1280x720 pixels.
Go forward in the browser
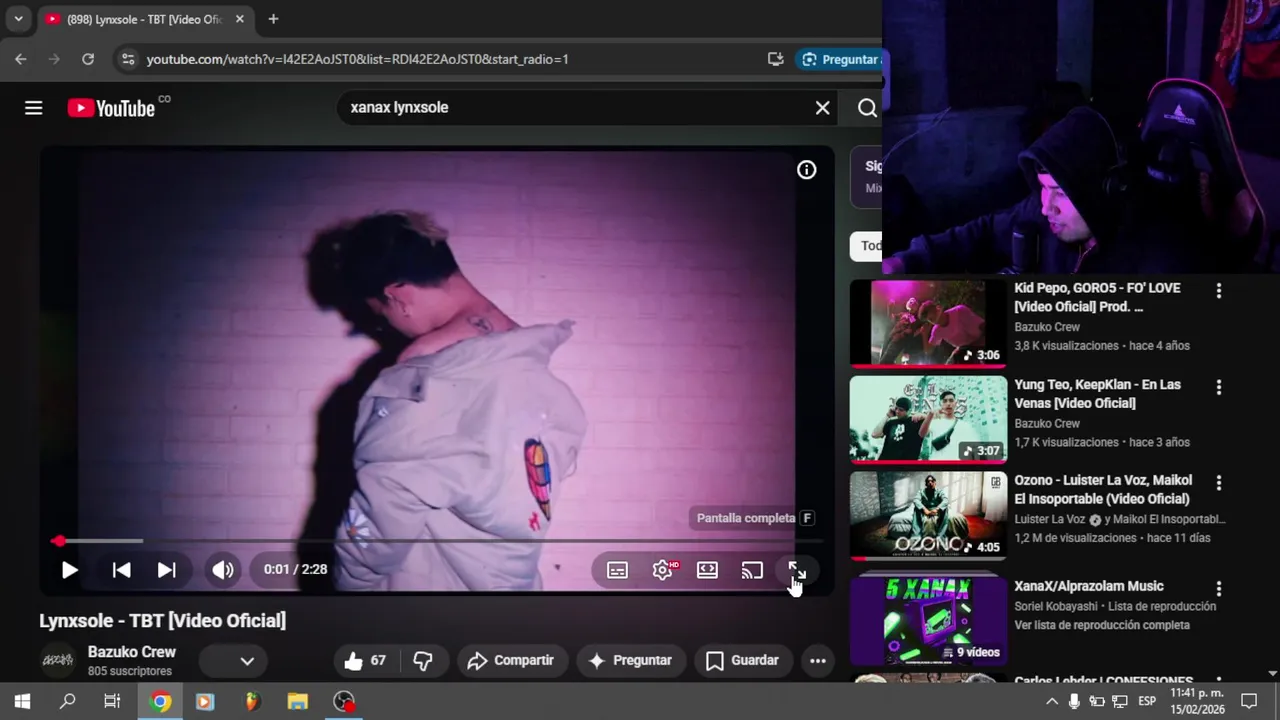coord(55,59)
